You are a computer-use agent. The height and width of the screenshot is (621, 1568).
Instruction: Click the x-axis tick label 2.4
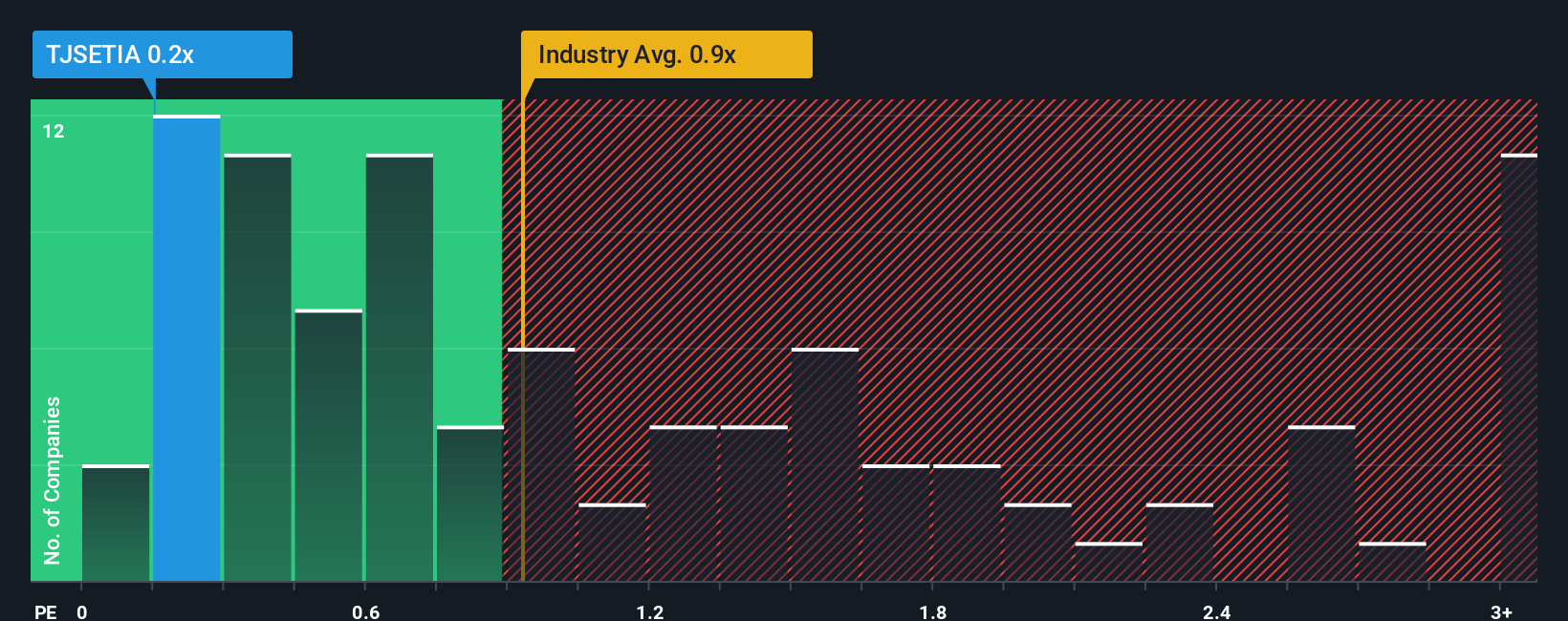(x=1216, y=611)
